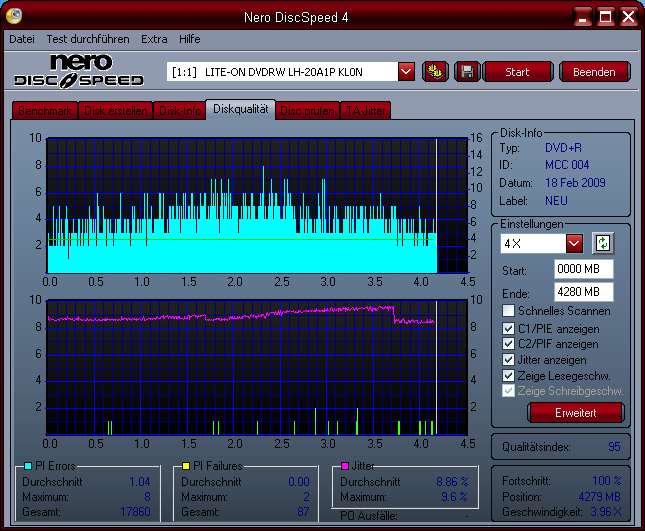The height and width of the screenshot is (531, 645).
Task: Click the cyan PI Errors color swatch
Action: (28, 466)
